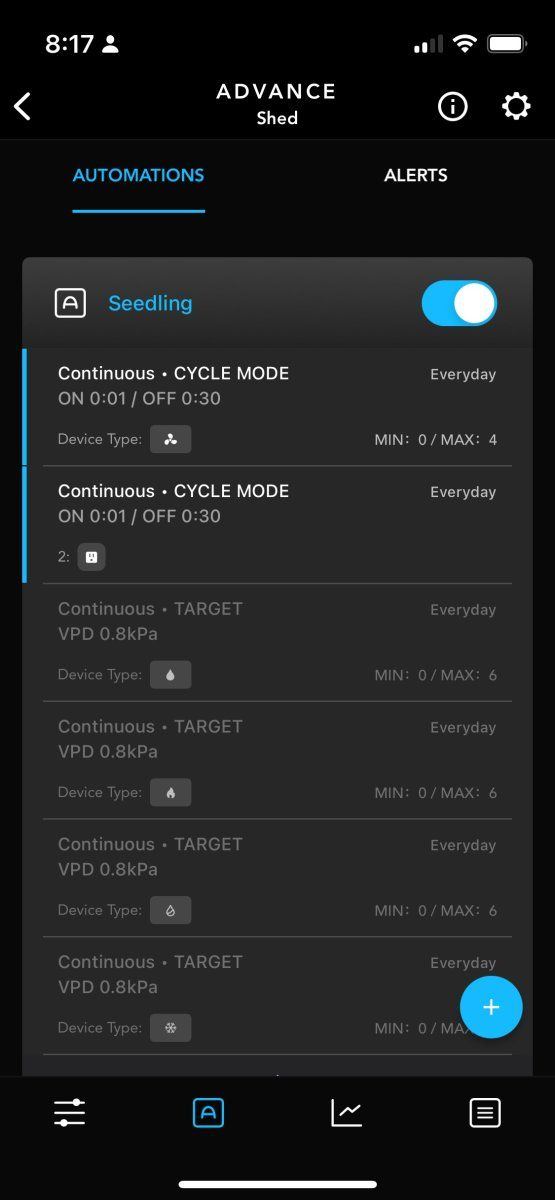Tap the dehumidifier outlined drop icon
The height and width of the screenshot is (1200, 555).
170,910
